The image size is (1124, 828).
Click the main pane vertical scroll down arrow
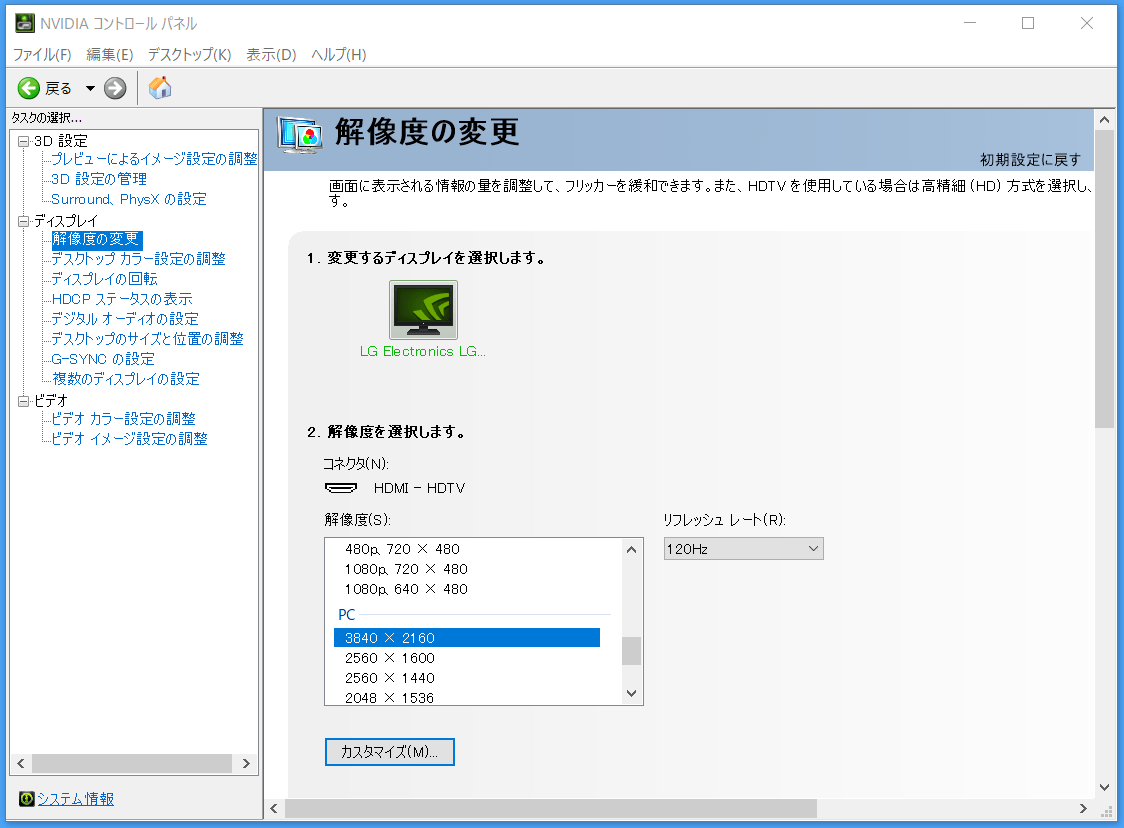1105,787
